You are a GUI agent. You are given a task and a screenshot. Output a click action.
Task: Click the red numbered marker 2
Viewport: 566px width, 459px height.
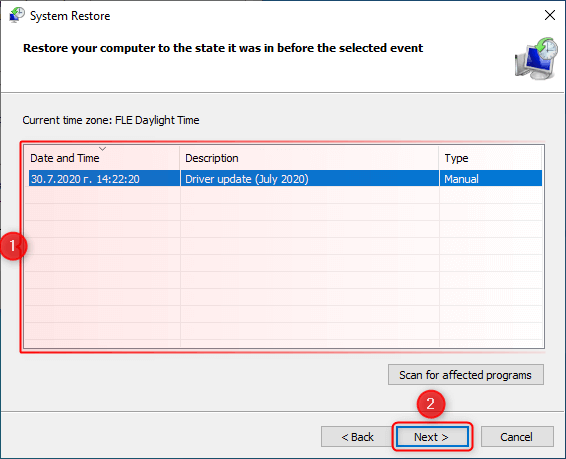(x=431, y=404)
